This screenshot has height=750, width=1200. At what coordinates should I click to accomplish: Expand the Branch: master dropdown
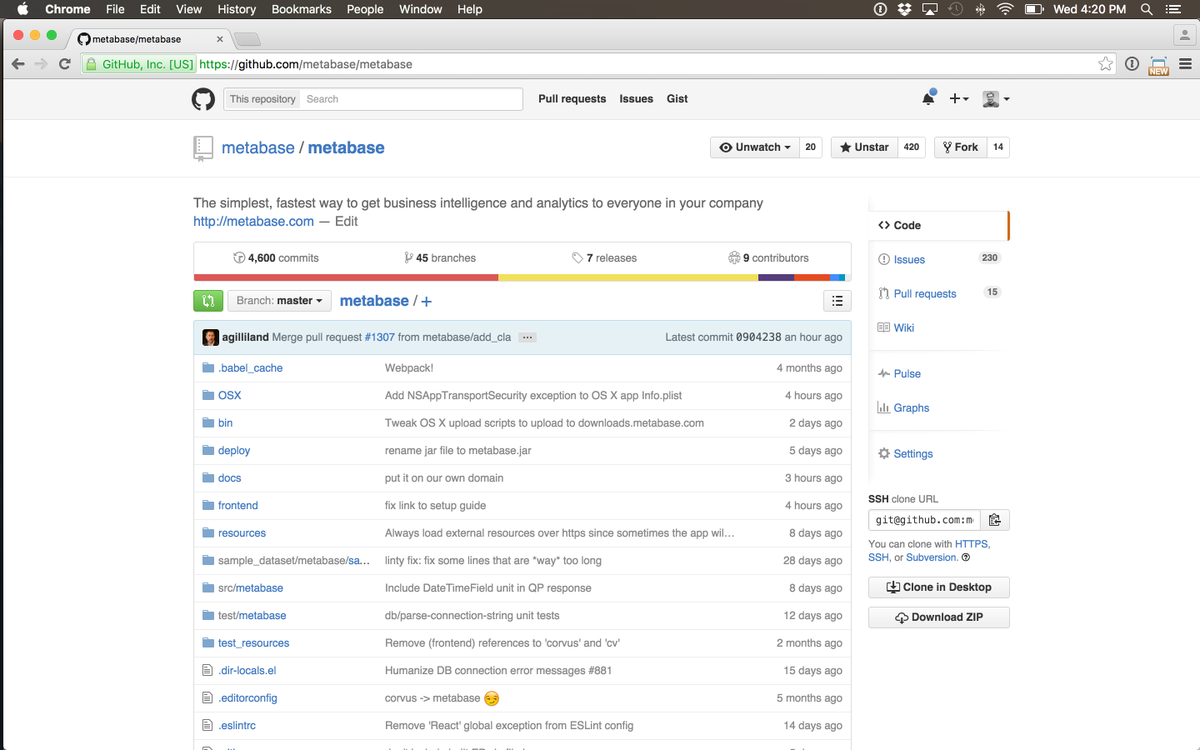click(280, 300)
